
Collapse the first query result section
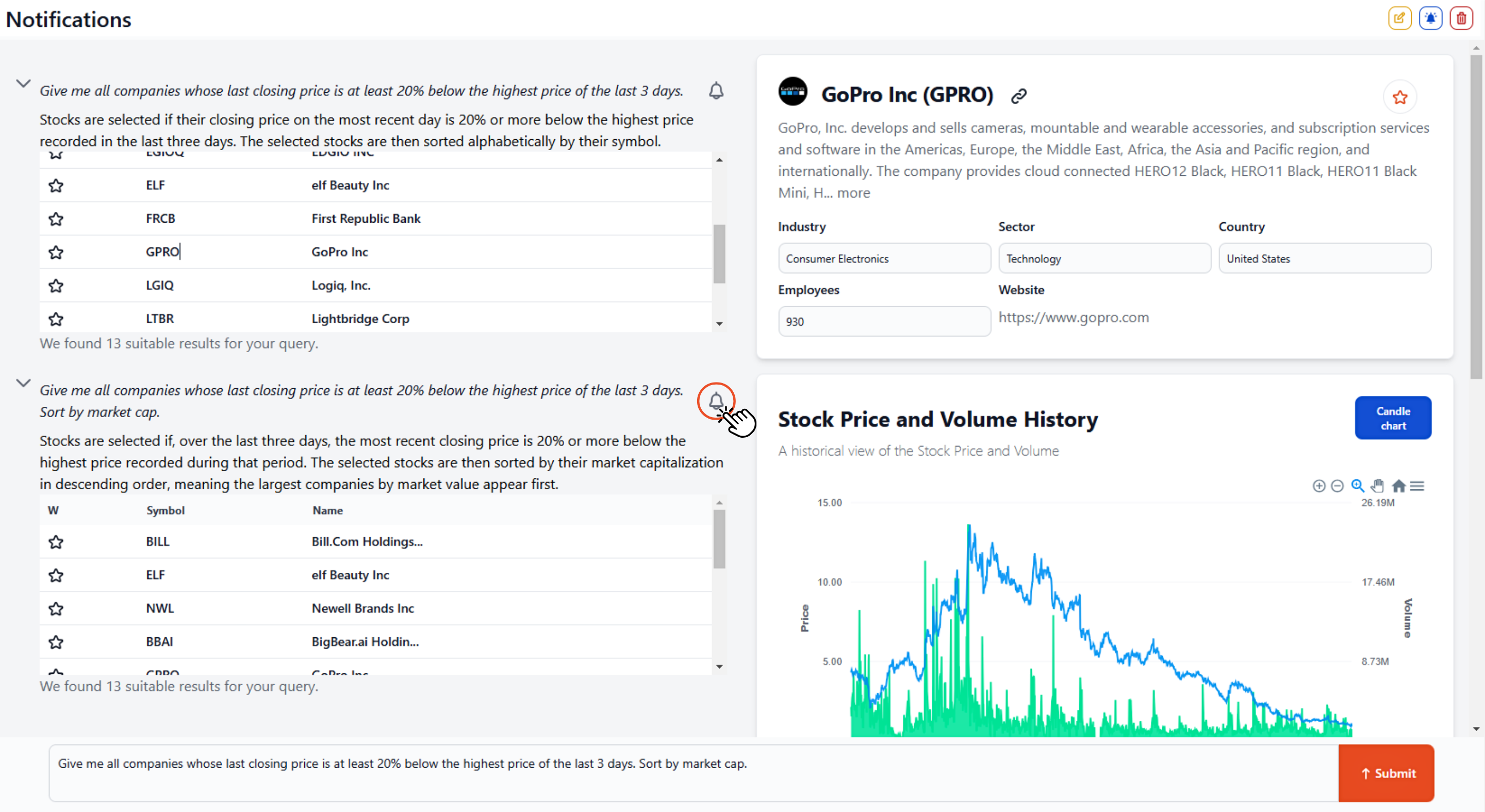tap(23, 84)
